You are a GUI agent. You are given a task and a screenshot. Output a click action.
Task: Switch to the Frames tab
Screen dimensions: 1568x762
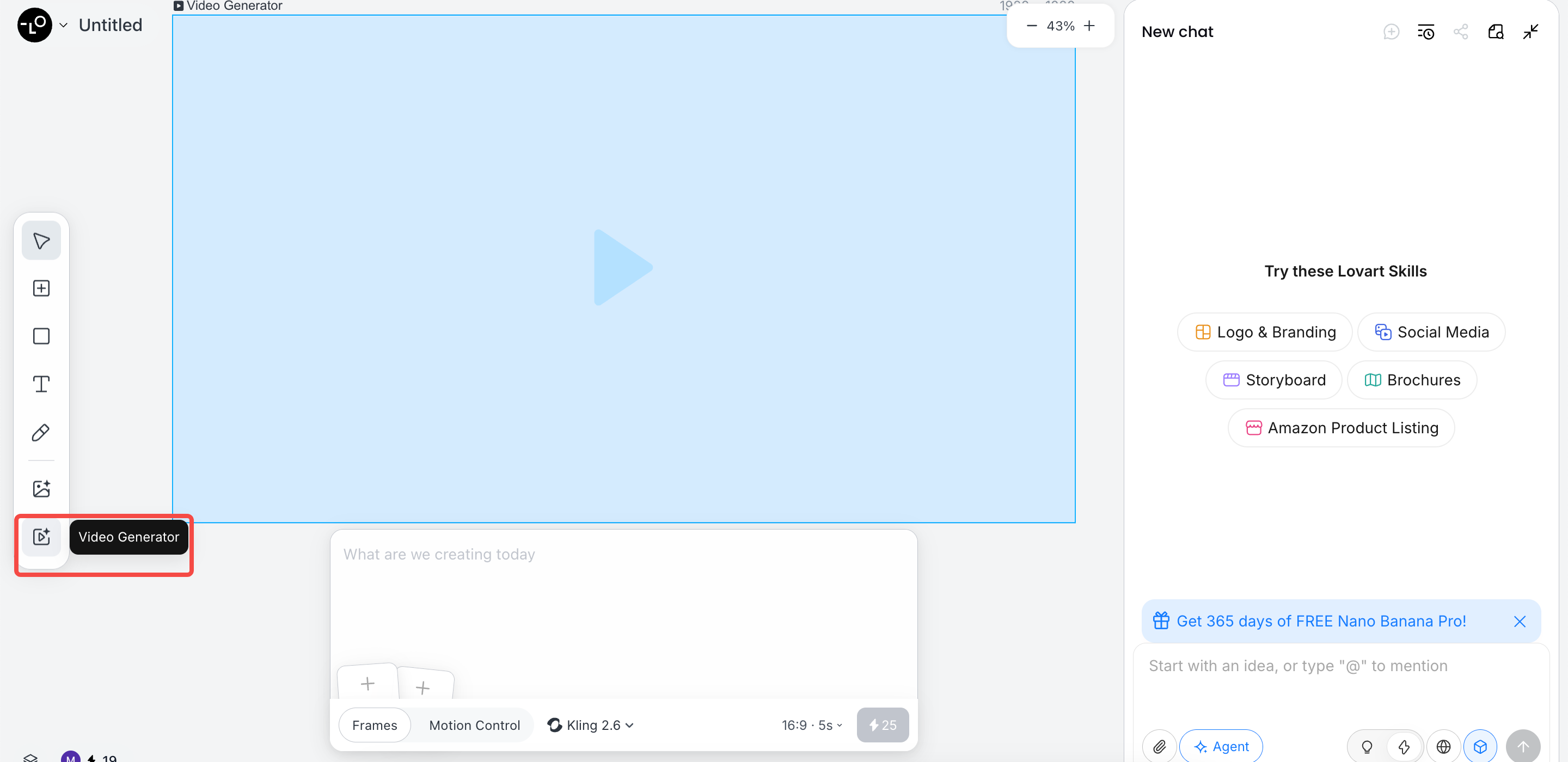373,724
